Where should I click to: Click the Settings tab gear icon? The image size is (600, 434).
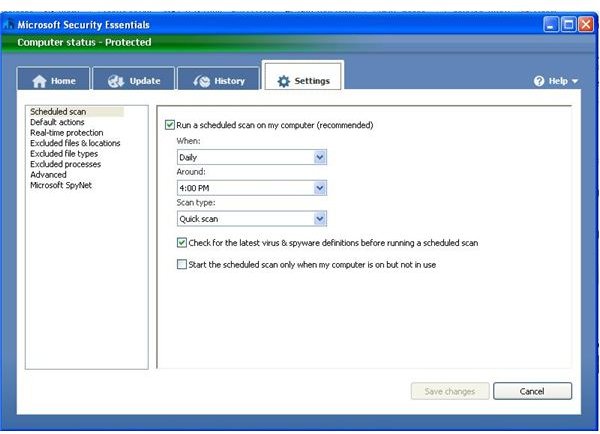coord(284,81)
